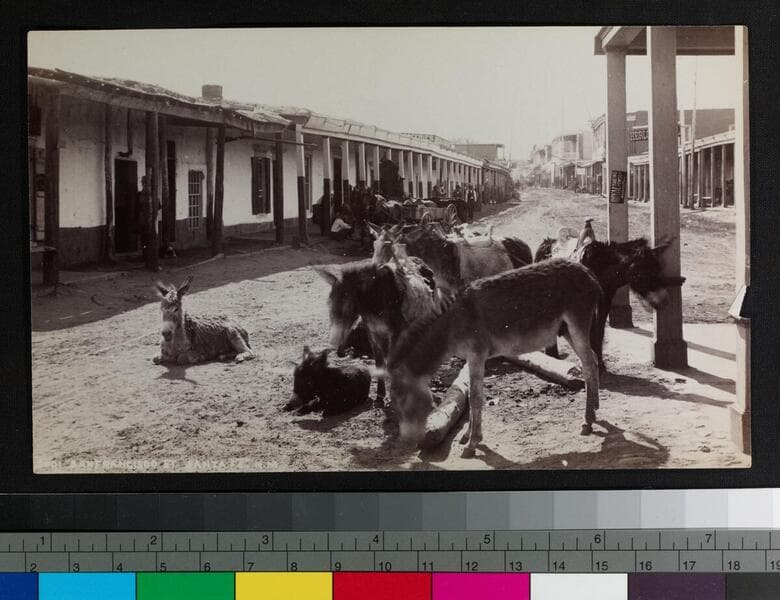This screenshot has height=600, width=780.
Task: Select the magenta color patch
Action: (479, 586)
